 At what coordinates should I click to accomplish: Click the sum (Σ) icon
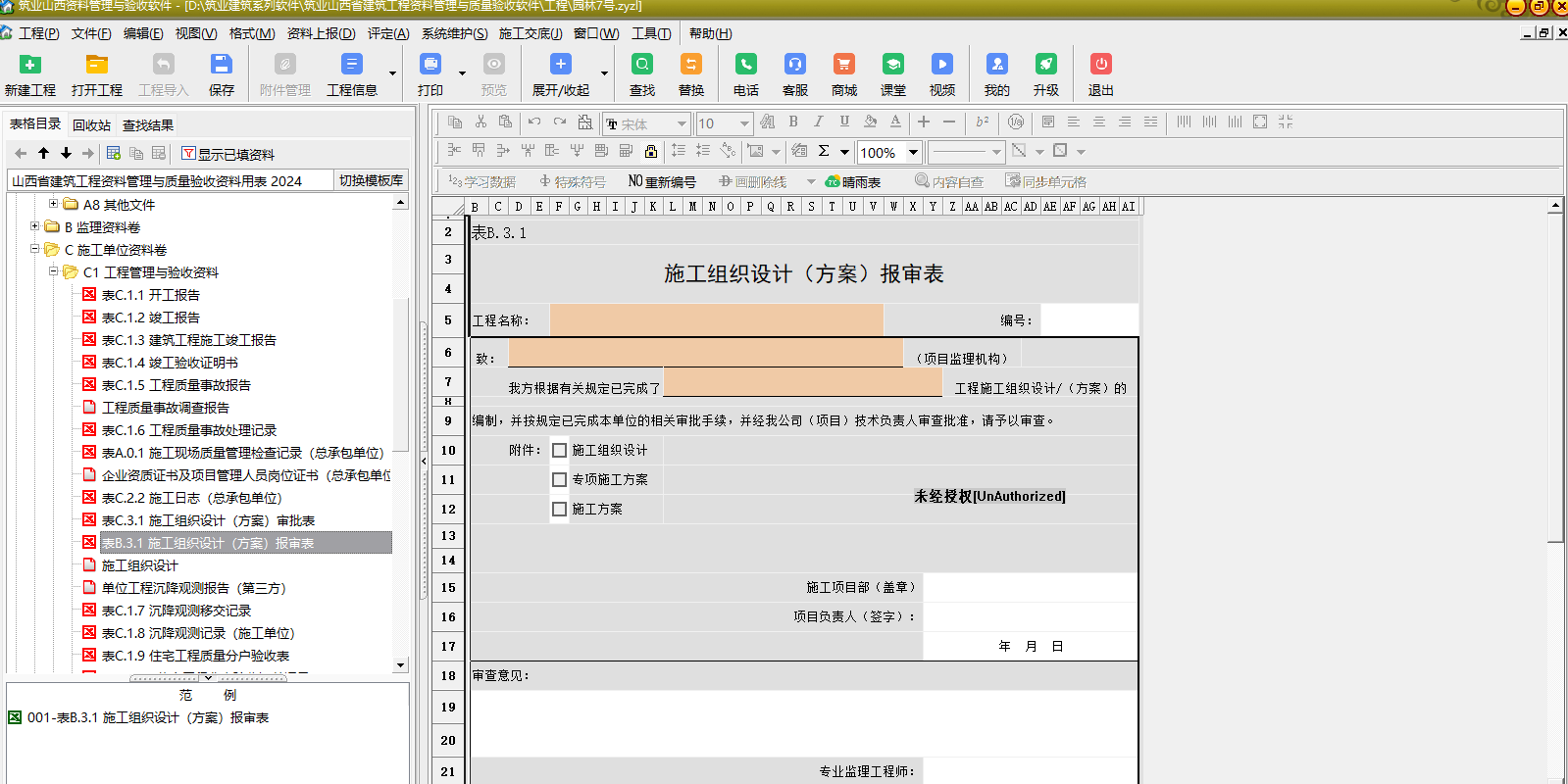point(824,151)
